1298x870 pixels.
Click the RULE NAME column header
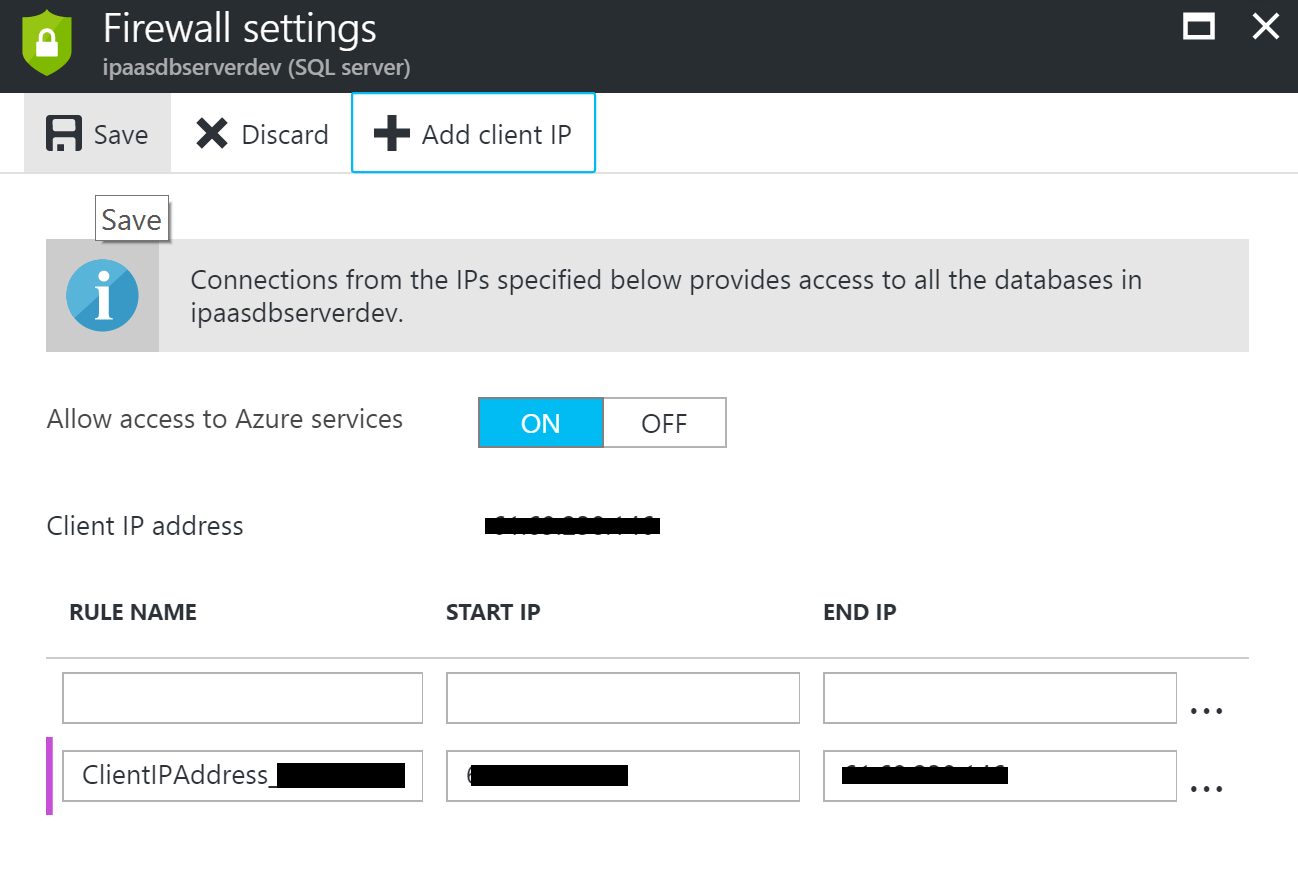(x=133, y=613)
